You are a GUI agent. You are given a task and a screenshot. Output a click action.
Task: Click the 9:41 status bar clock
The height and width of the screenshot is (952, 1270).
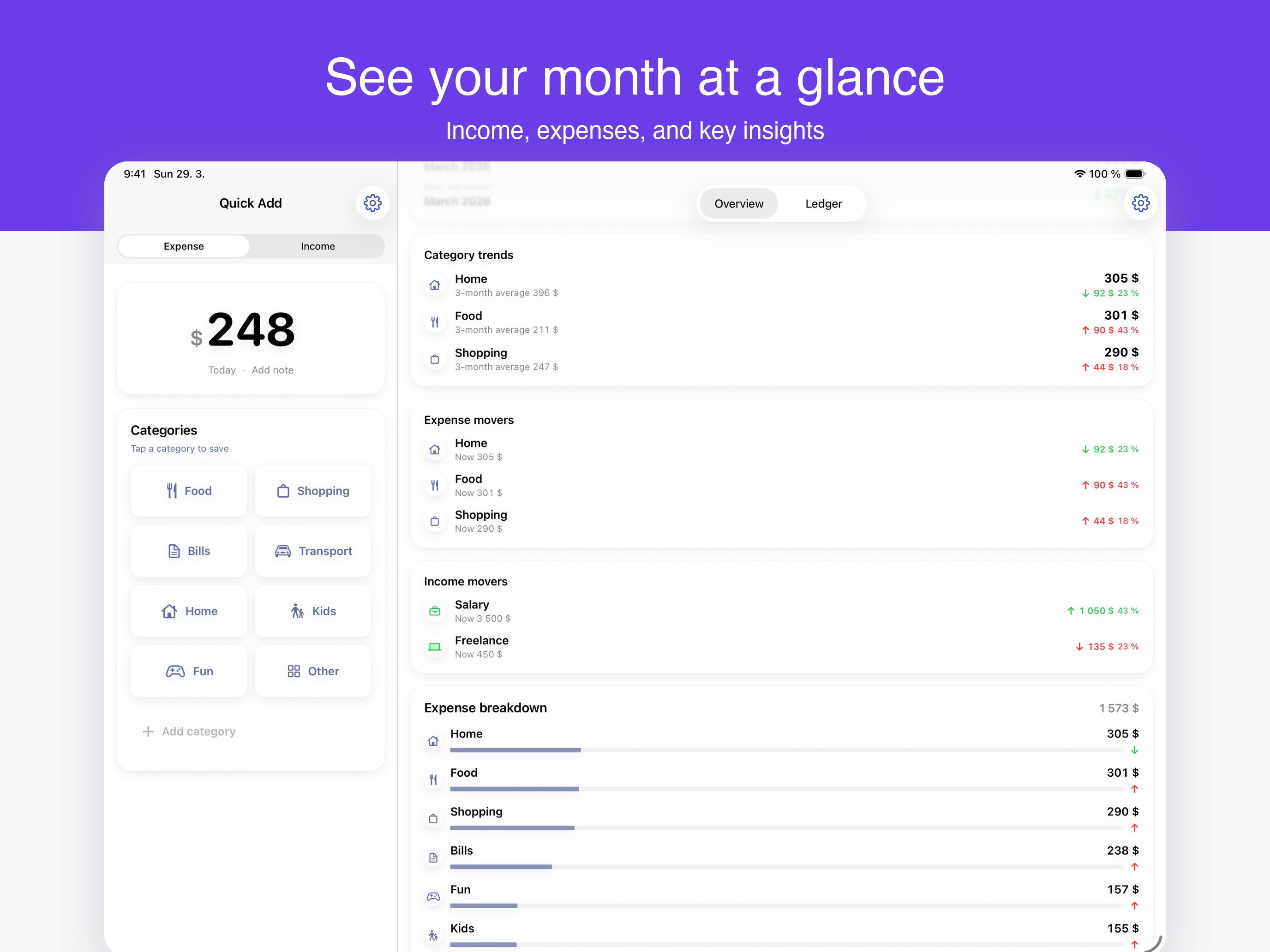click(134, 174)
